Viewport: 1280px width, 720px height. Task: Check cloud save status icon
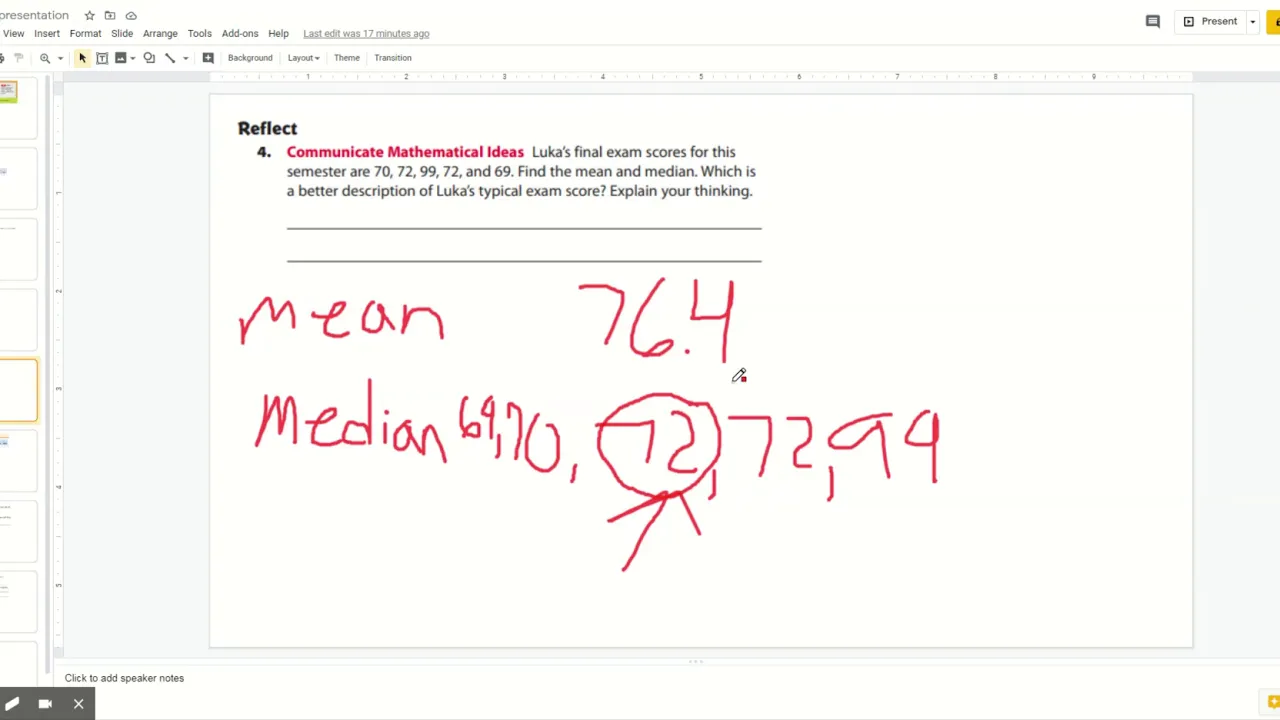pos(131,16)
